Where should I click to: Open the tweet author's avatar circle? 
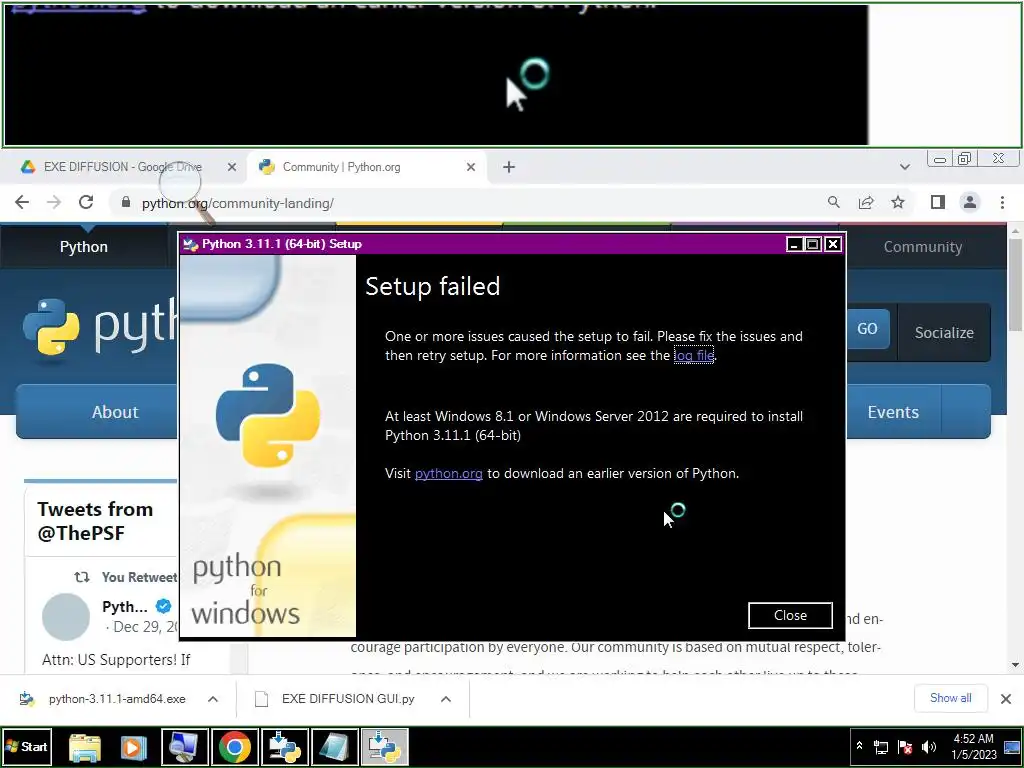point(66,617)
